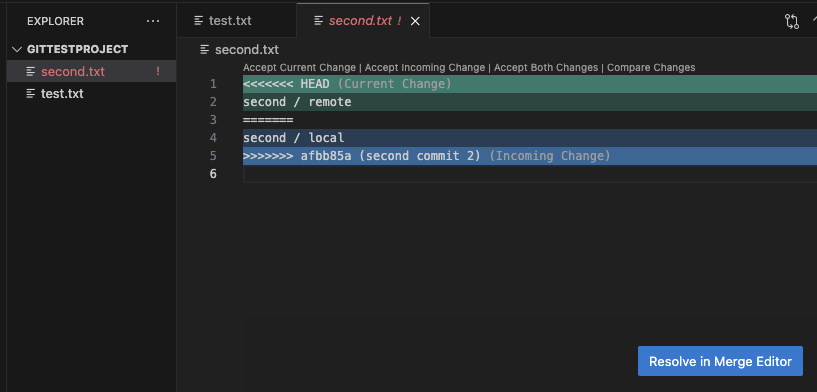
Task: Click Compare Changes code lens
Action: [x=651, y=68]
